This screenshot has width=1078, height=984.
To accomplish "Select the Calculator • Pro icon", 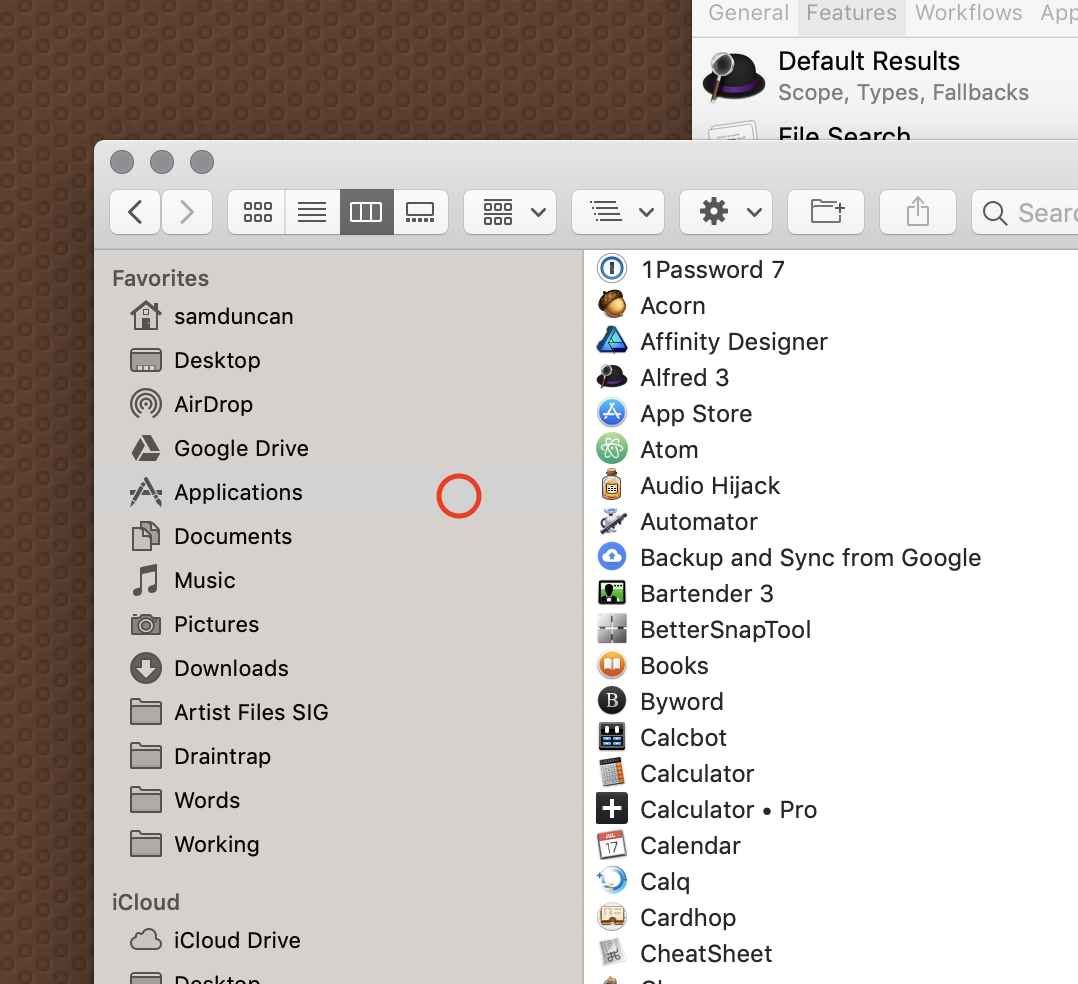I will coord(612,809).
